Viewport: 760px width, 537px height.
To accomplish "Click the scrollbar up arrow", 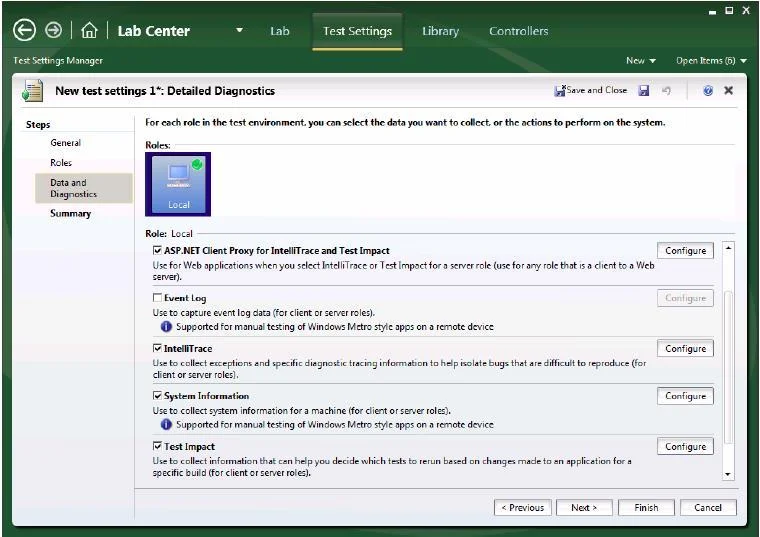I will [x=728, y=248].
